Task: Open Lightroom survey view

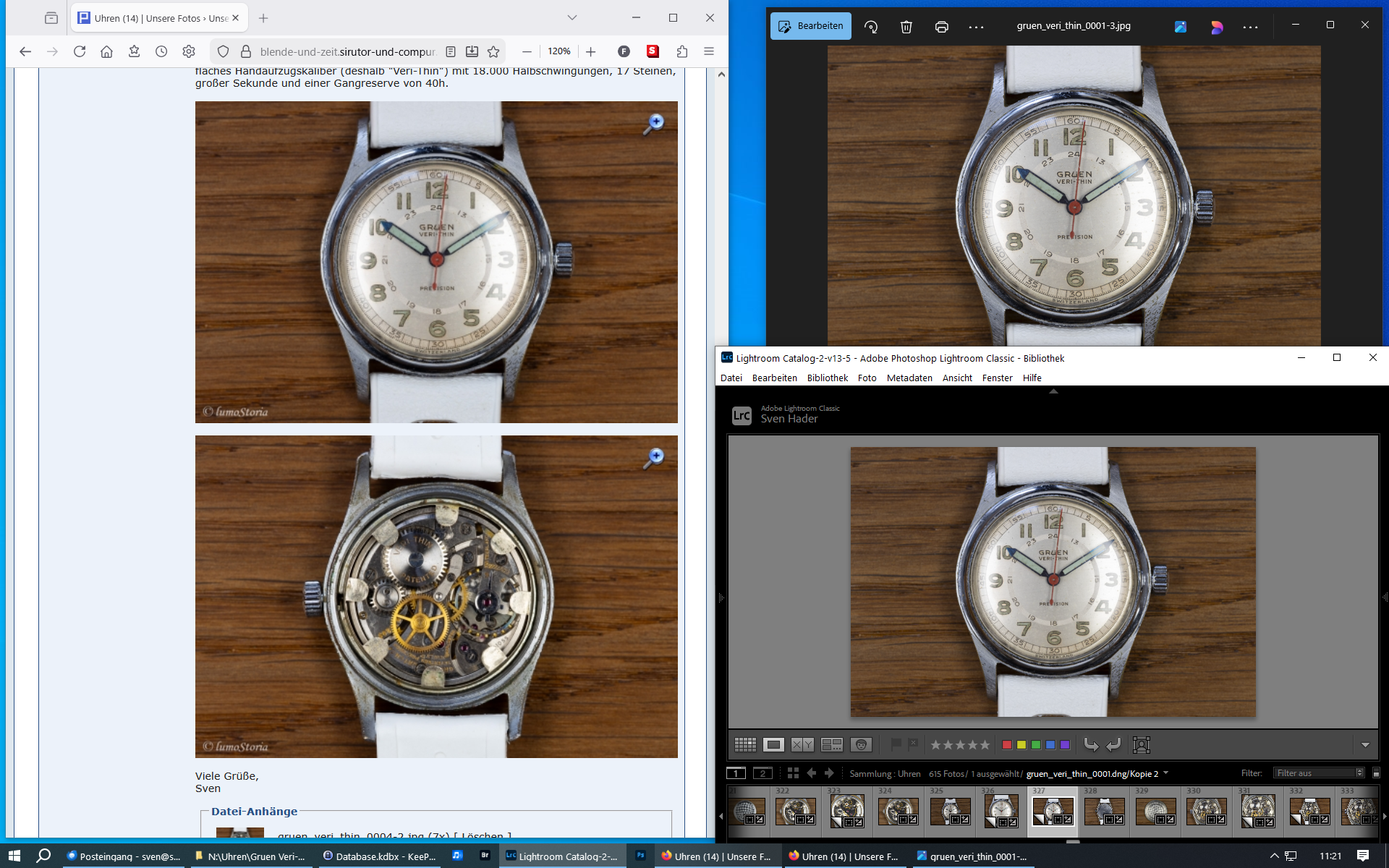Action: (831, 744)
